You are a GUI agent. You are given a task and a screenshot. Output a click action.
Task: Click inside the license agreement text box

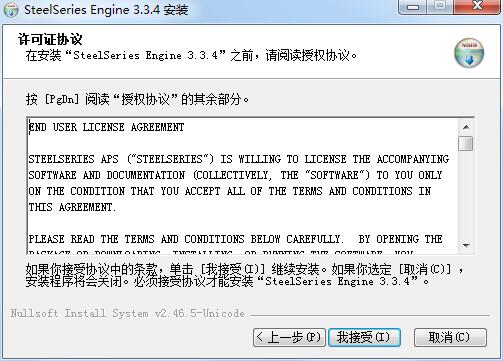coord(243,186)
